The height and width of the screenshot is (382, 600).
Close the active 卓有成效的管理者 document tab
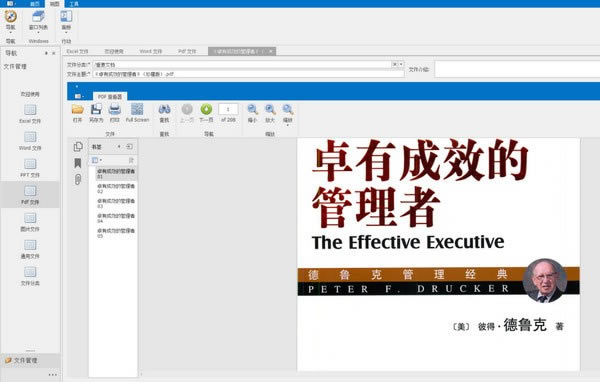tap(271, 51)
